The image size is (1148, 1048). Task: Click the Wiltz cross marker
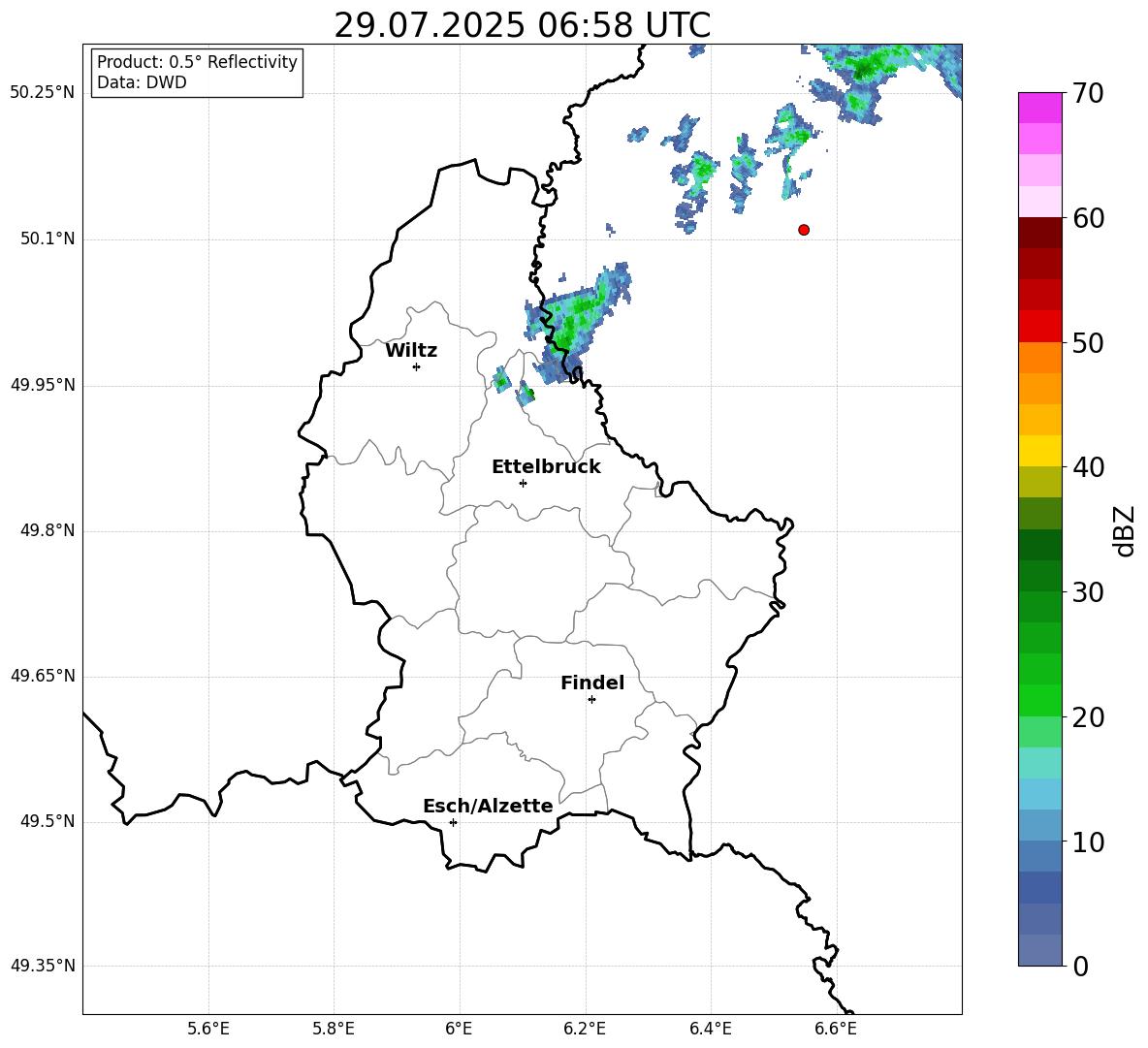click(x=417, y=366)
